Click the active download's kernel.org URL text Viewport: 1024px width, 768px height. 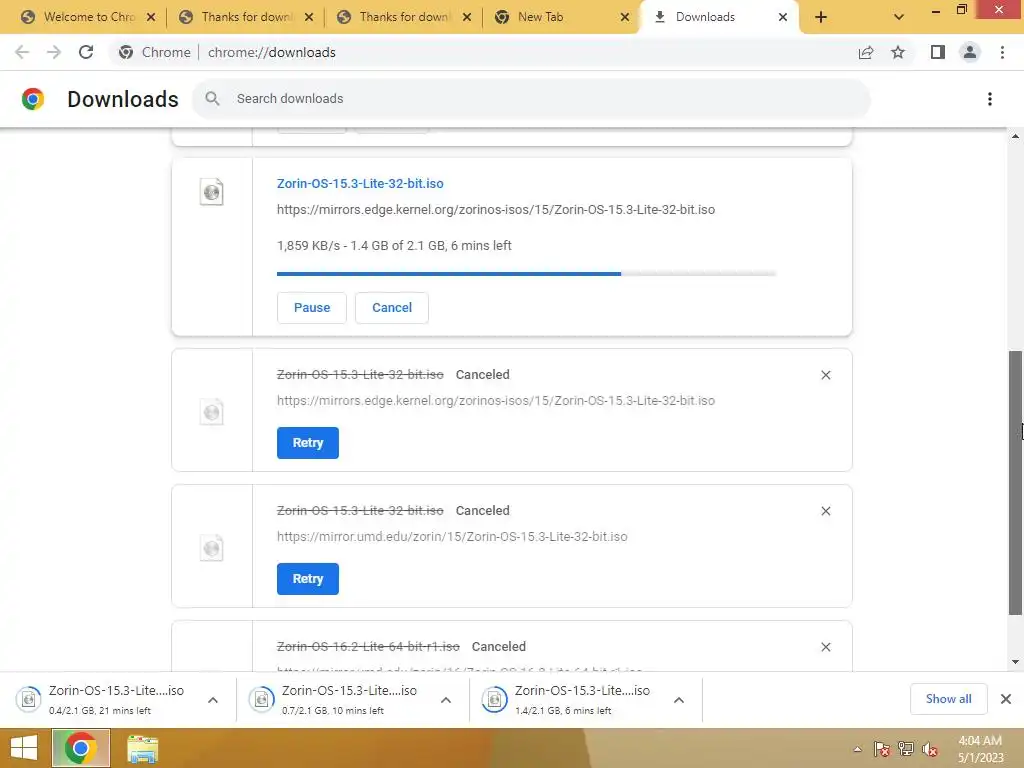tap(496, 210)
